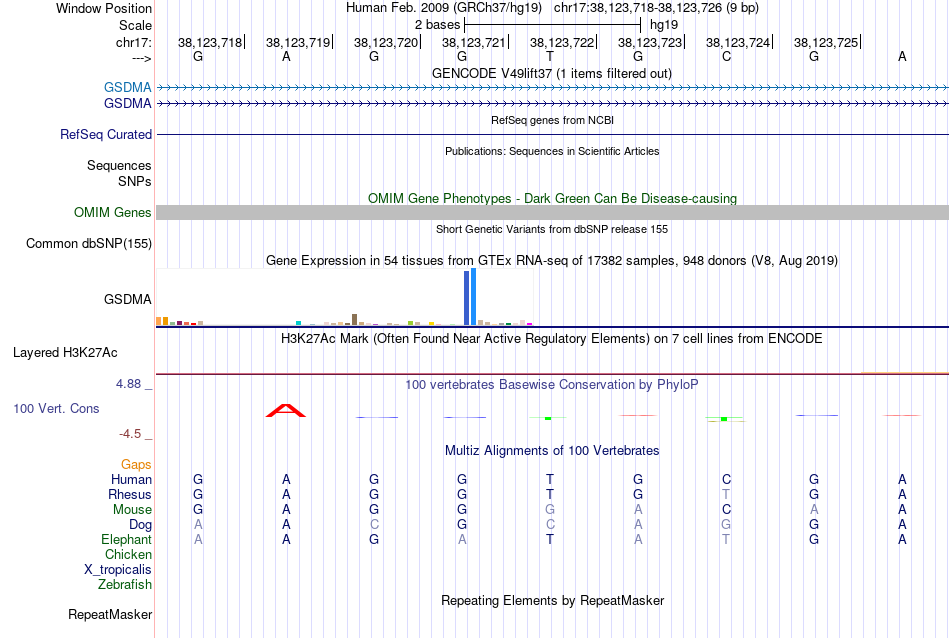
Task: Select the Sequences track label
Action: (x=119, y=165)
